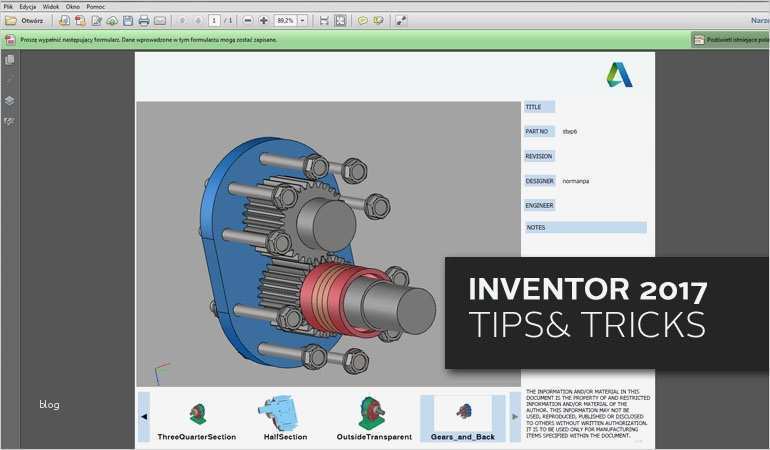Click the read mode expand icon
Image resolution: width=770 pixels, height=450 pixels.
point(401,21)
